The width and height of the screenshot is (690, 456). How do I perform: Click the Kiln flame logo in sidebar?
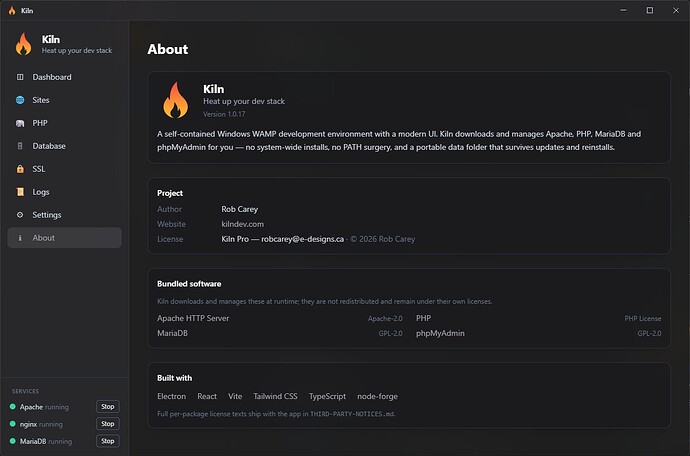[x=23, y=44]
